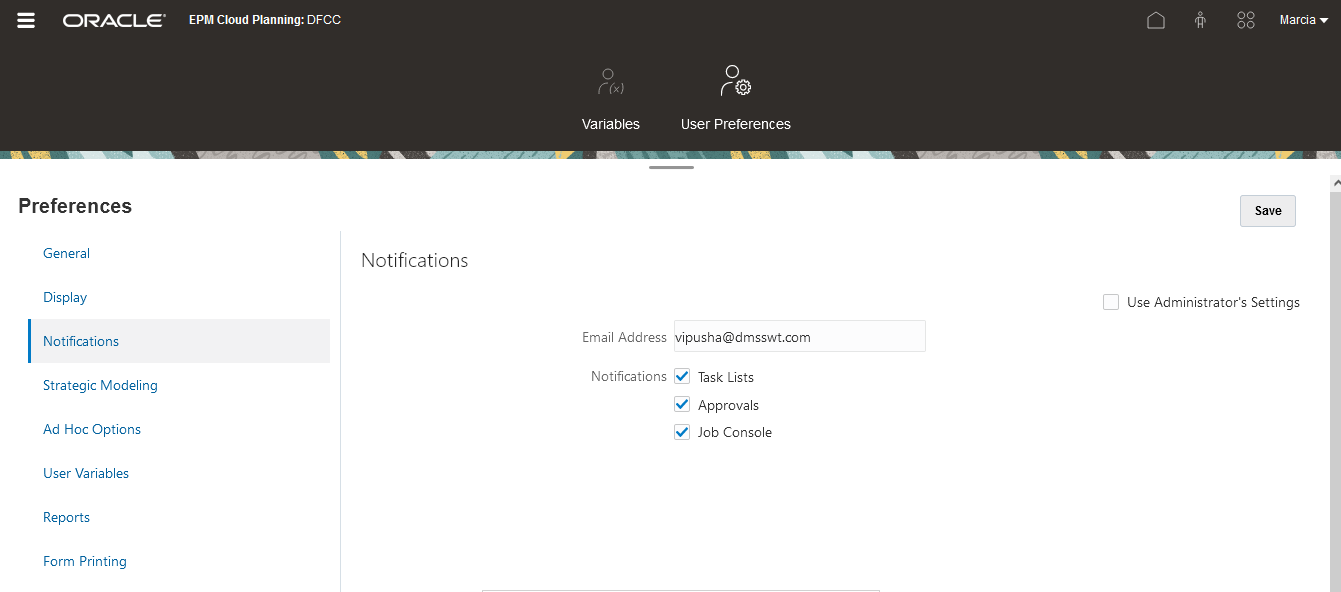Uncheck Job Console notifications
1341x592 pixels.
(x=682, y=432)
